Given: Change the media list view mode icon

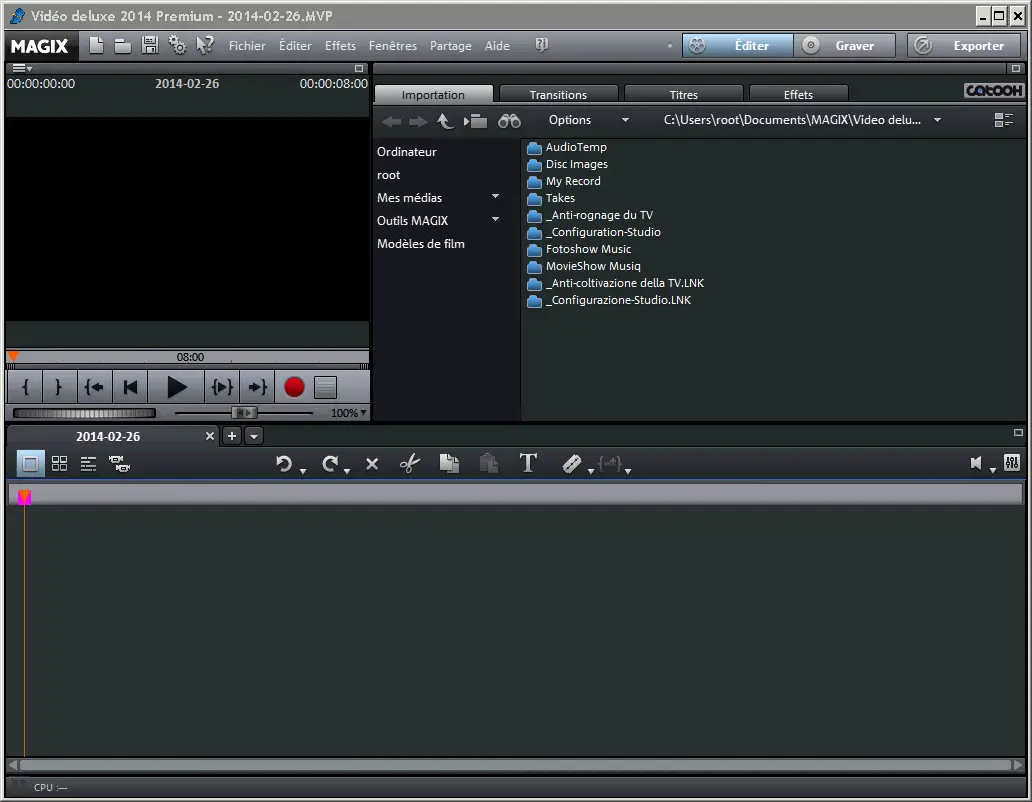Looking at the screenshot, I should pyautogui.click(x=1004, y=120).
